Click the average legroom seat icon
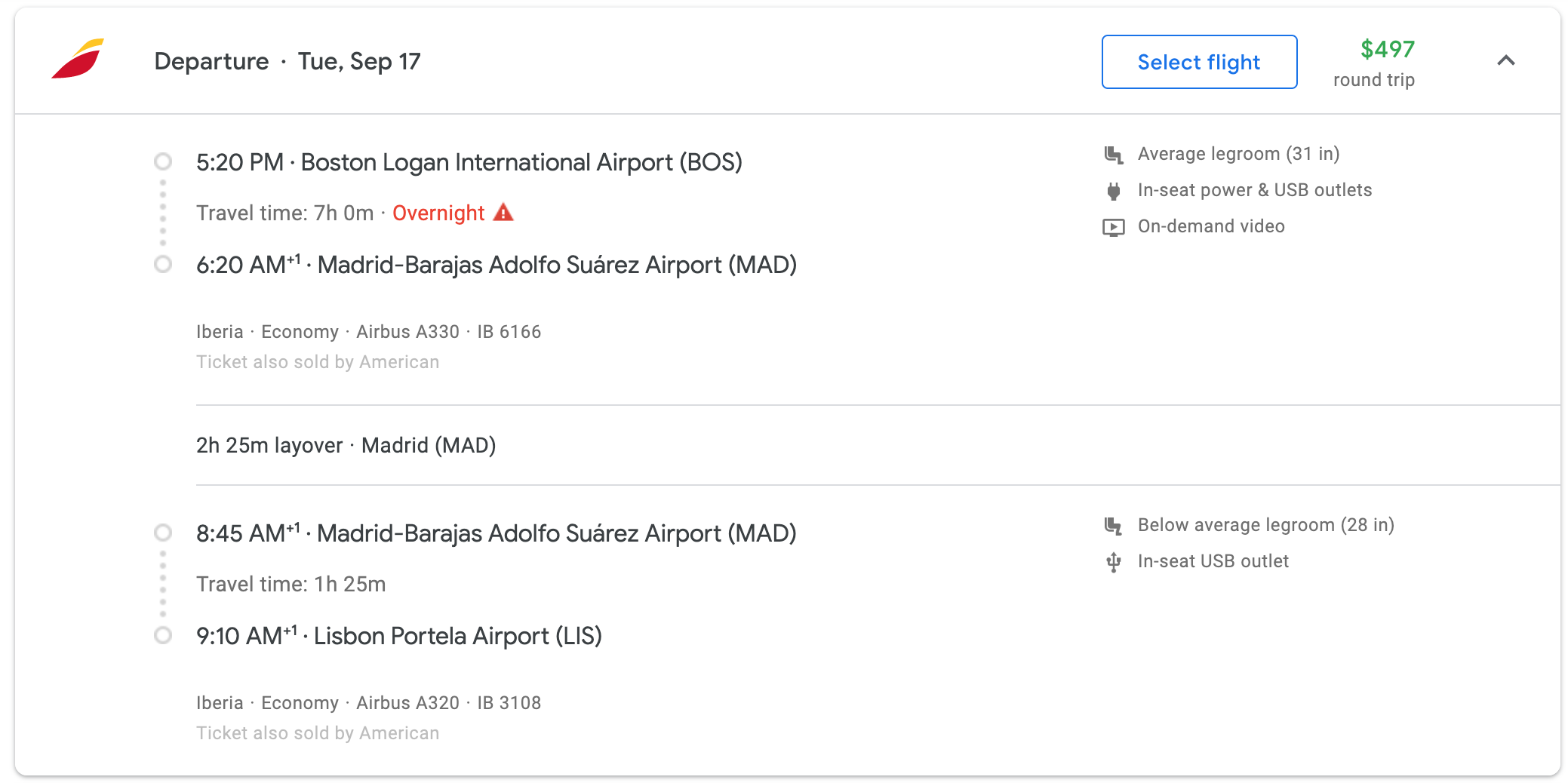1568x783 pixels. click(1114, 155)
